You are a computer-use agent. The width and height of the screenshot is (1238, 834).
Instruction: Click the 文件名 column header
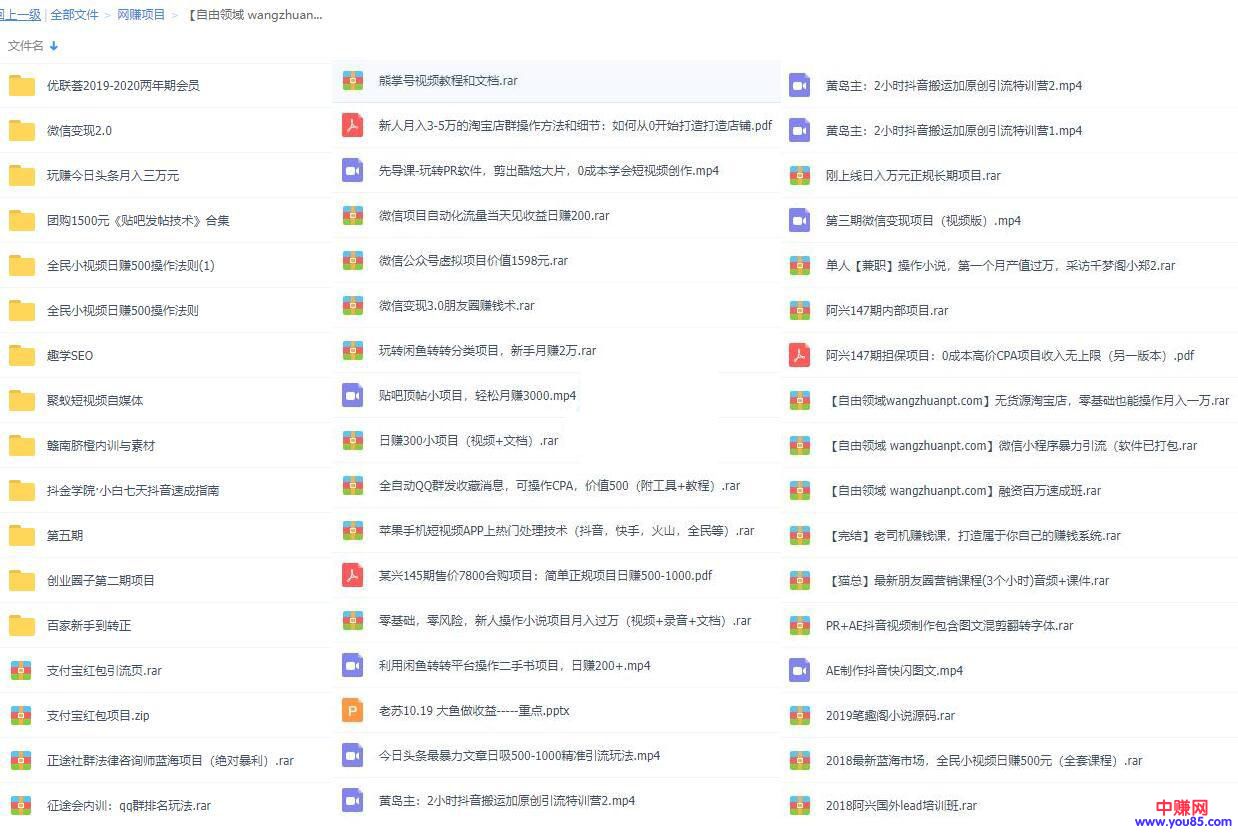click(x=26, y=46)
